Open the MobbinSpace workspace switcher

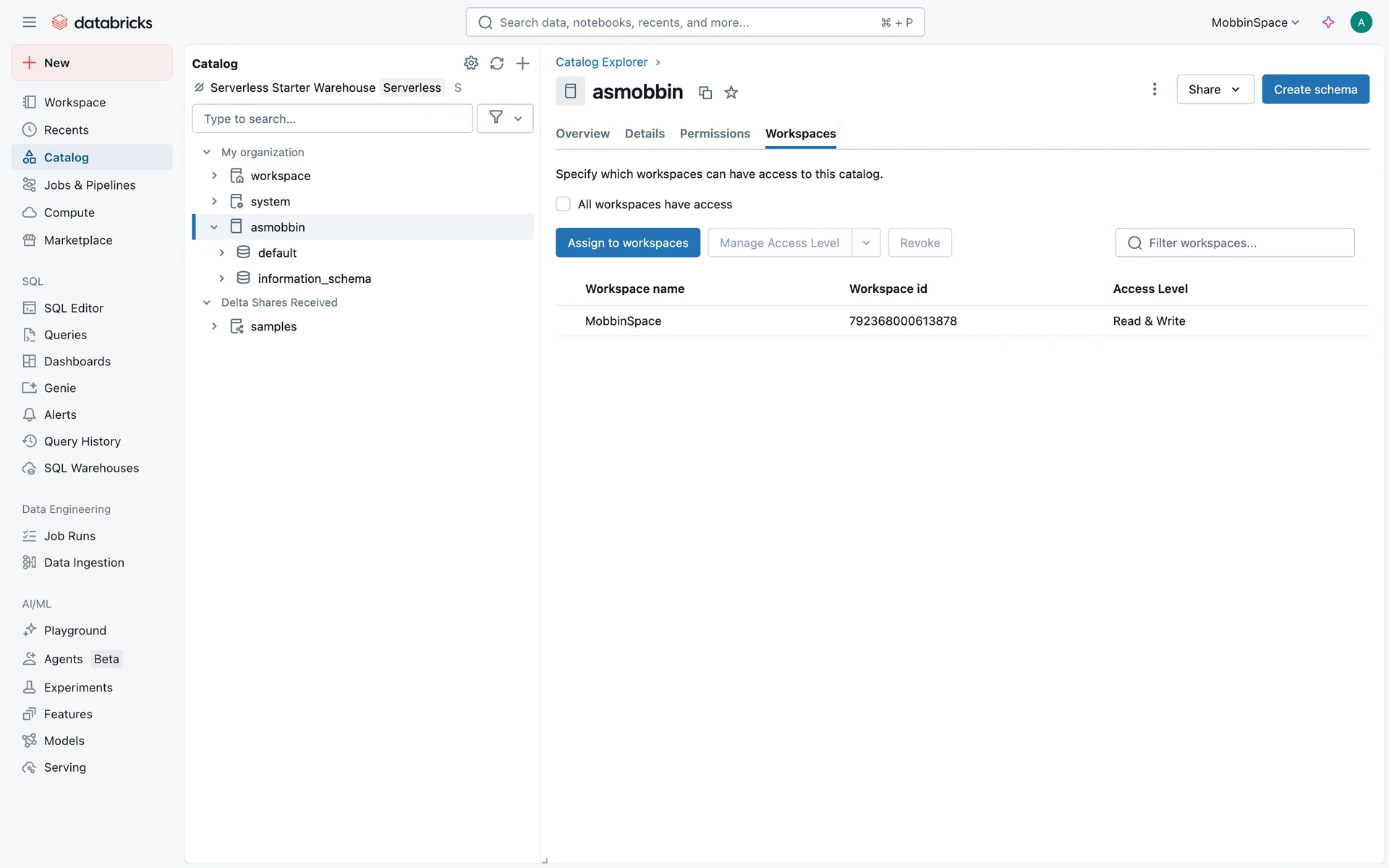coord(1255,22)
